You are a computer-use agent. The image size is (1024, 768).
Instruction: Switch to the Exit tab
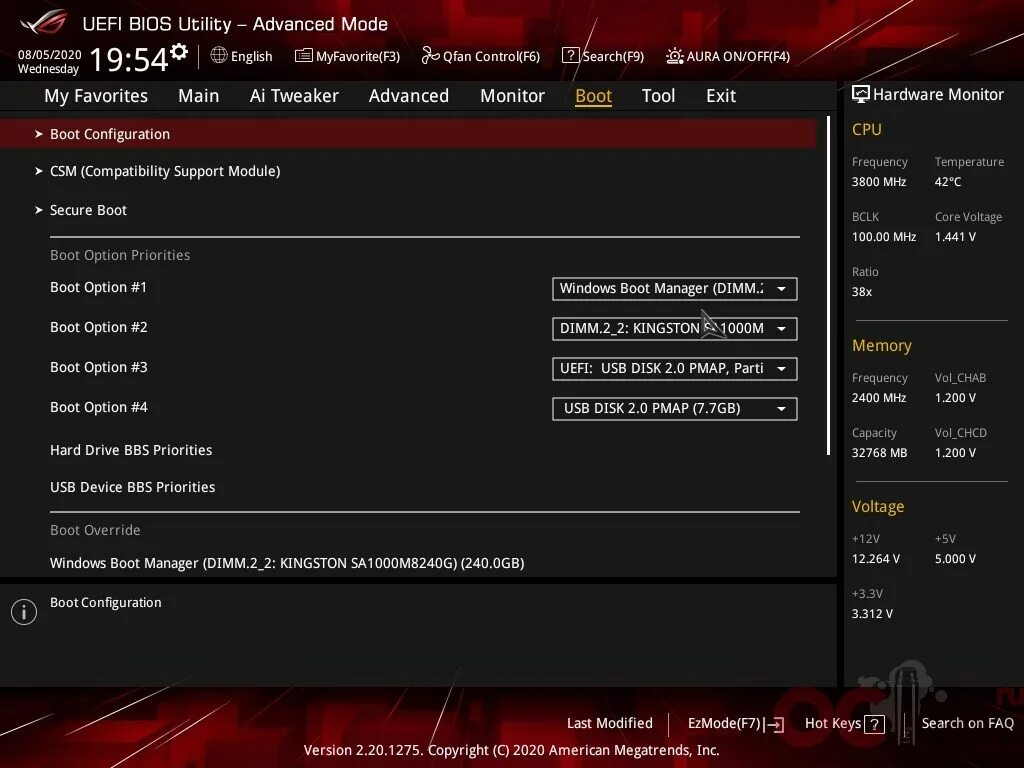pyautogui.click(x=721, y=95)
